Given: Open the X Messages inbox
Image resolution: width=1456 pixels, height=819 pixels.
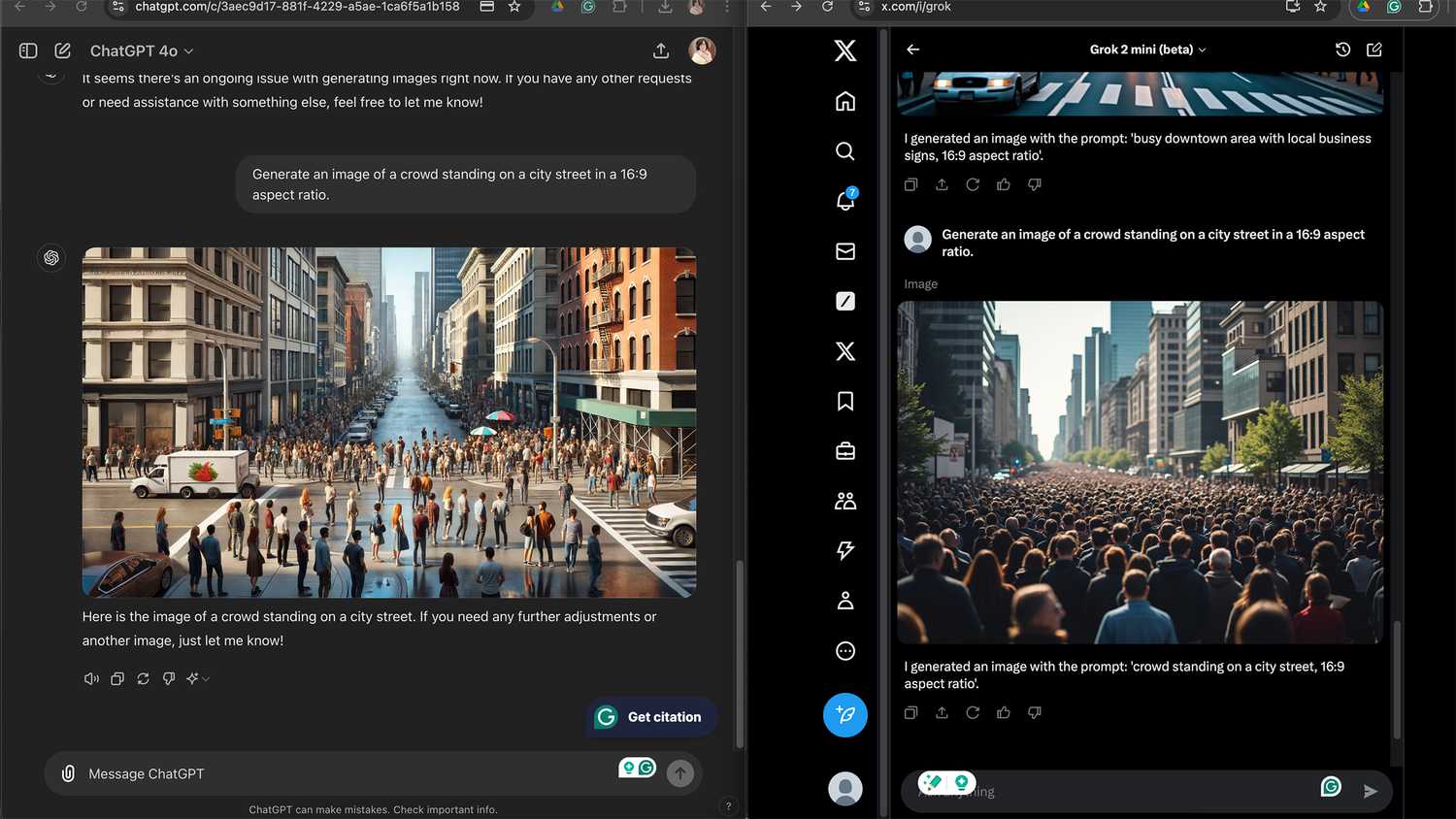Looking at the screenshot, I should [844, 250].
